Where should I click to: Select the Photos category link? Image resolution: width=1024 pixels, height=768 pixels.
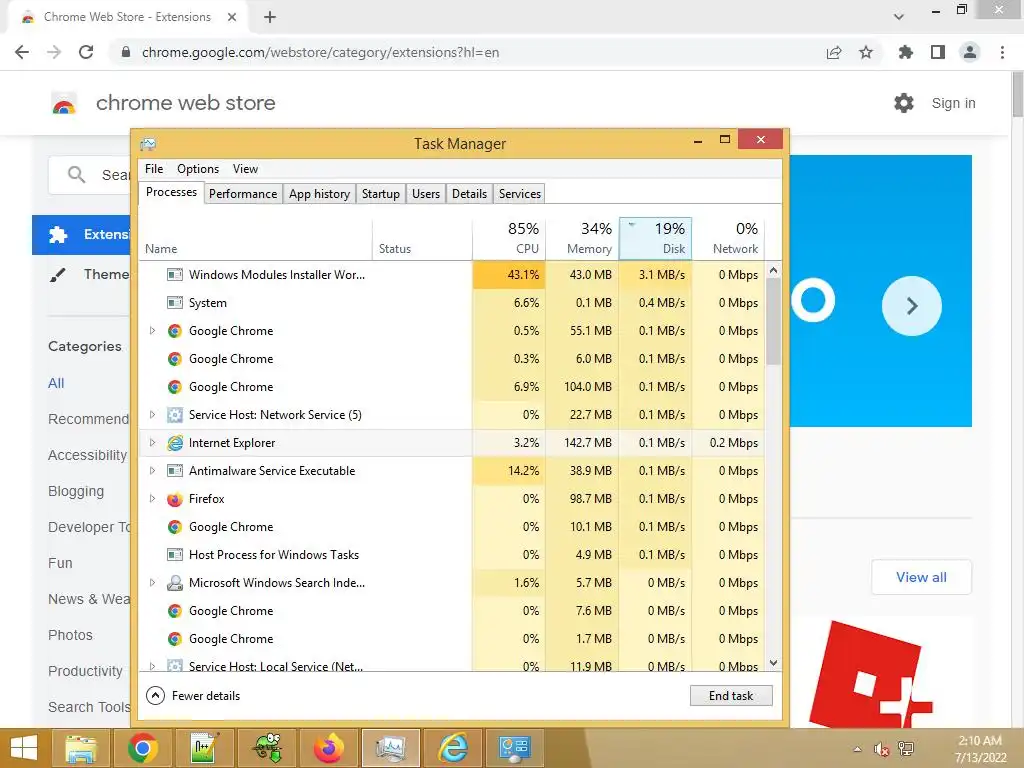click(71, 635)
